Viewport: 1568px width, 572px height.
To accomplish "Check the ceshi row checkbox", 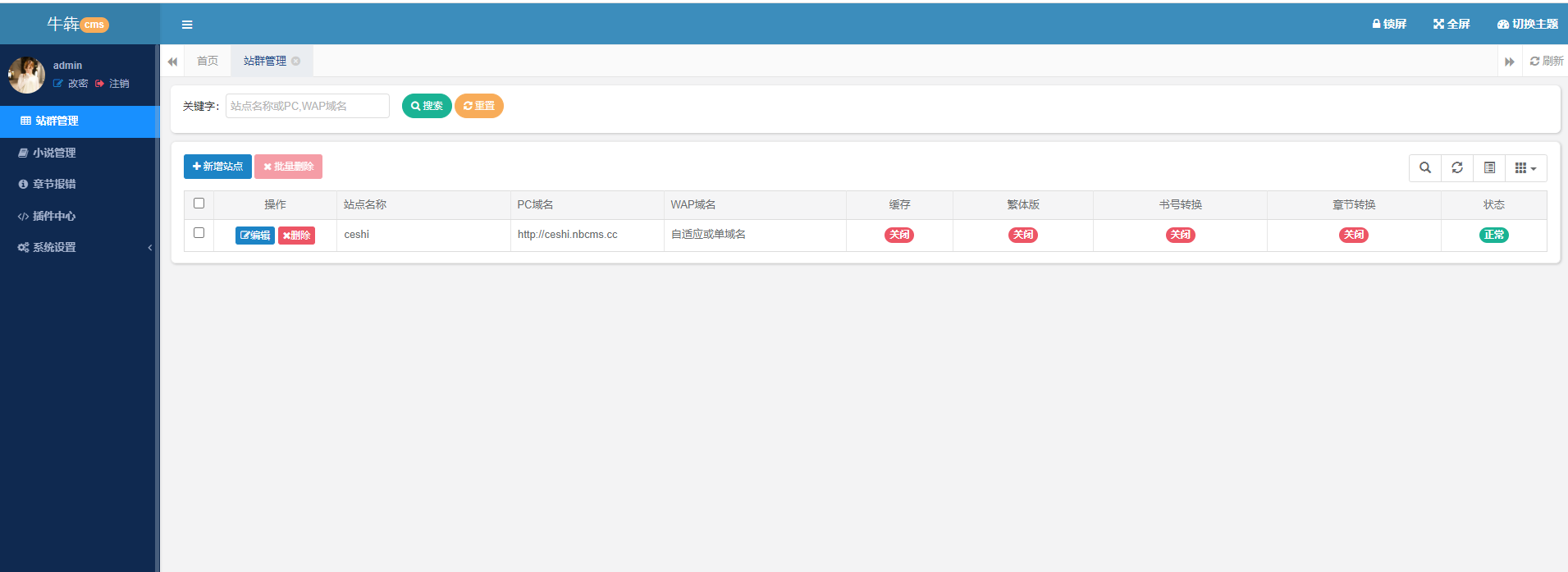I will pyautogui.click(x=199, y=233).
